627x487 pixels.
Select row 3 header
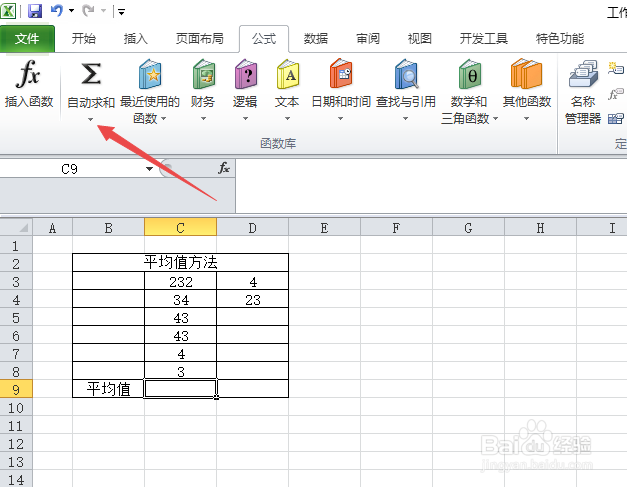point(16,281)
